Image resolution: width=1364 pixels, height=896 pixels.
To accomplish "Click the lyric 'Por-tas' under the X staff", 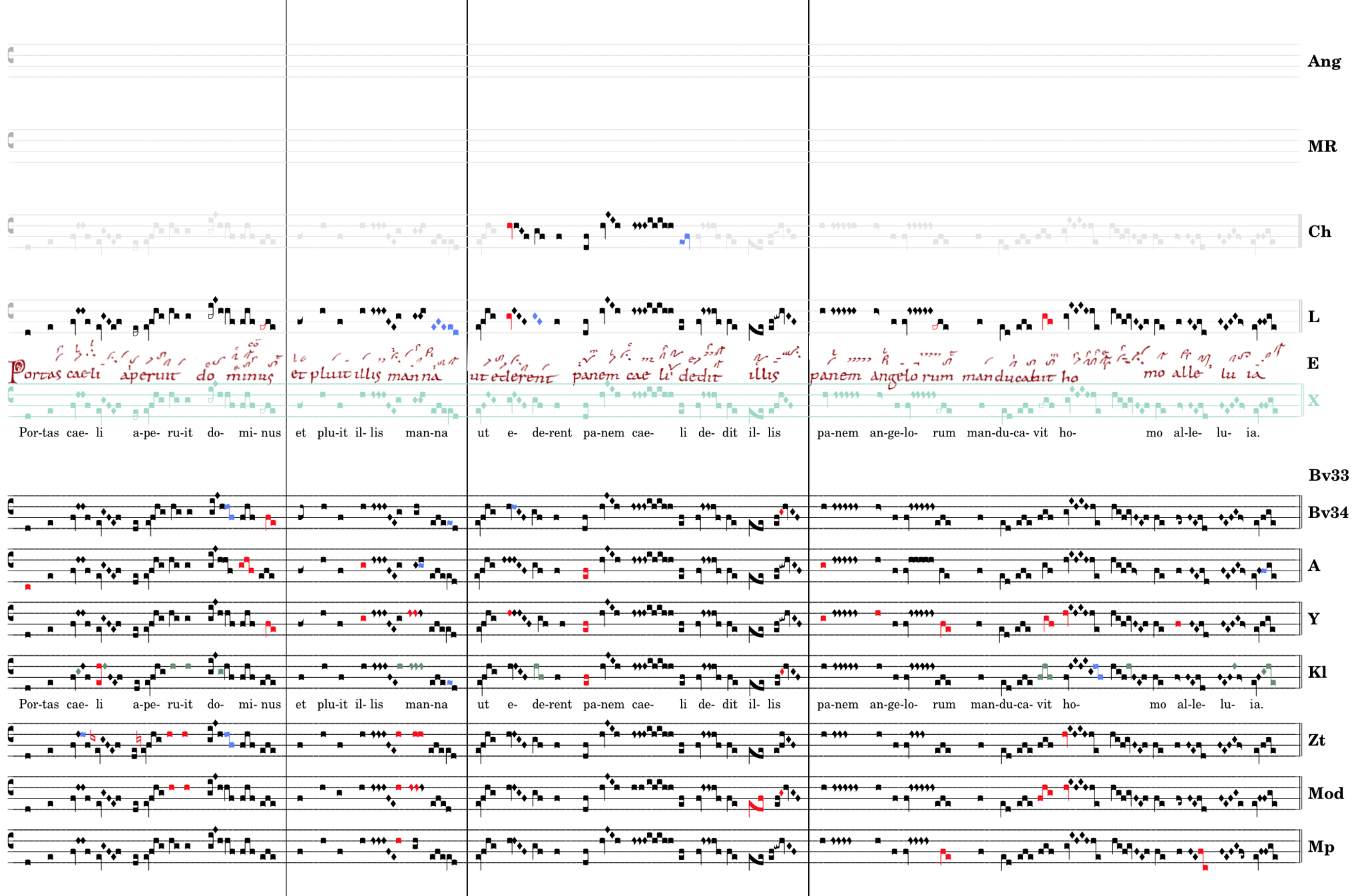I will (x=39, y=433).
